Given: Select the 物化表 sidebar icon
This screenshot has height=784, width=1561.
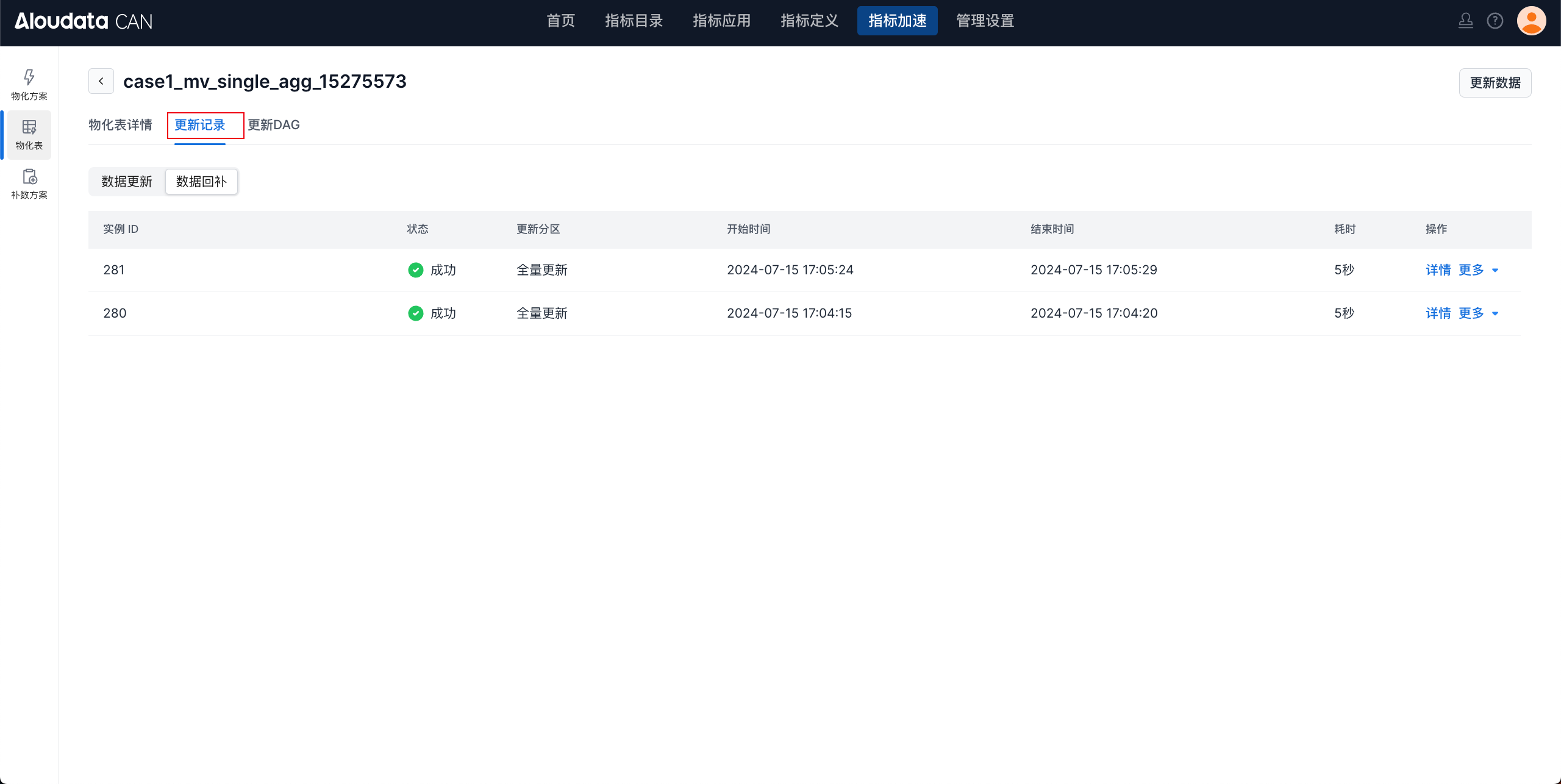Looking at the screenshot, I should point(29,134).
